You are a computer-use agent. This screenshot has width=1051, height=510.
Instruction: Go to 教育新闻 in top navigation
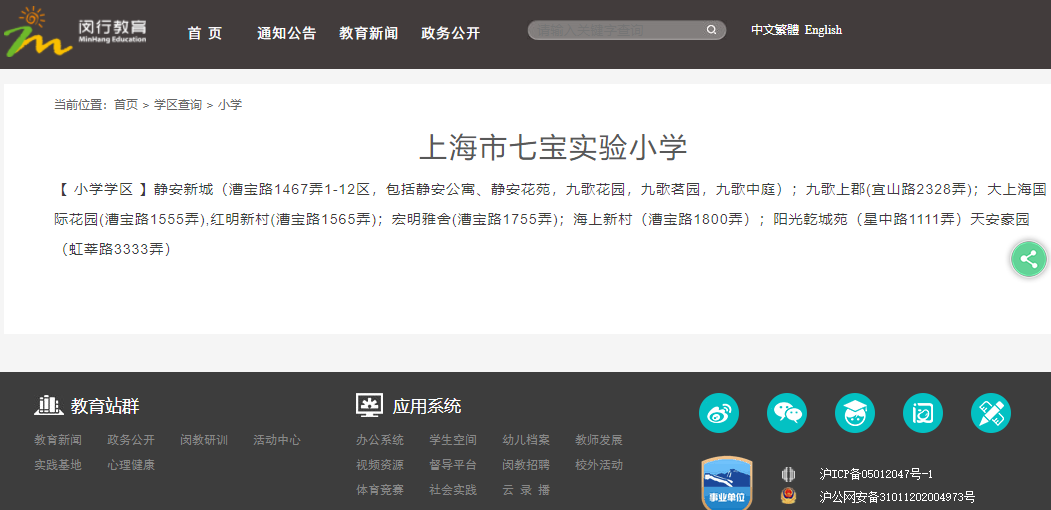[x=368, y=33]
